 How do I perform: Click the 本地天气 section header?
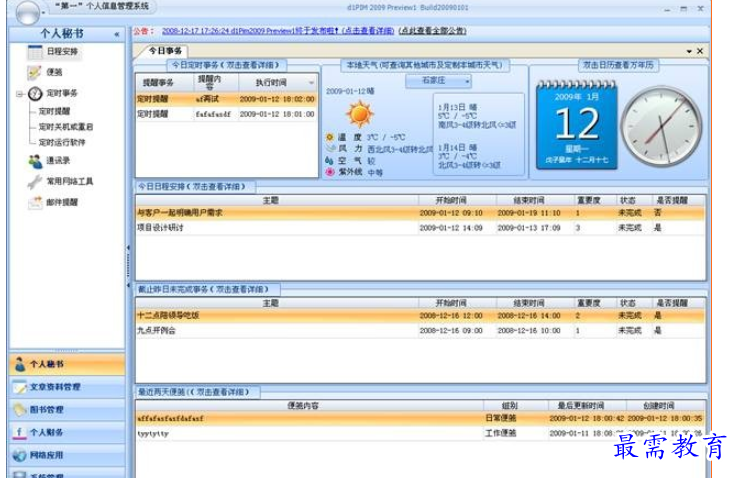point(424,65)
